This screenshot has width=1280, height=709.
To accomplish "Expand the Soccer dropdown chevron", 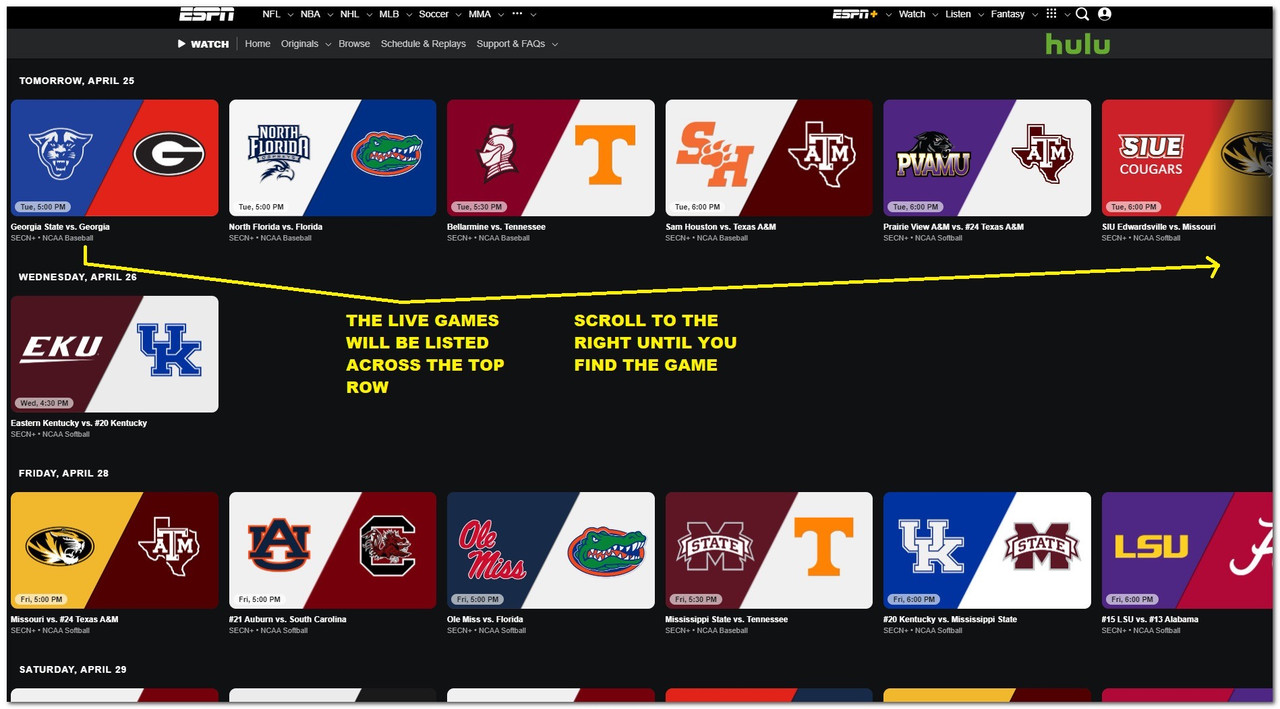I will [x=457, y=15].
